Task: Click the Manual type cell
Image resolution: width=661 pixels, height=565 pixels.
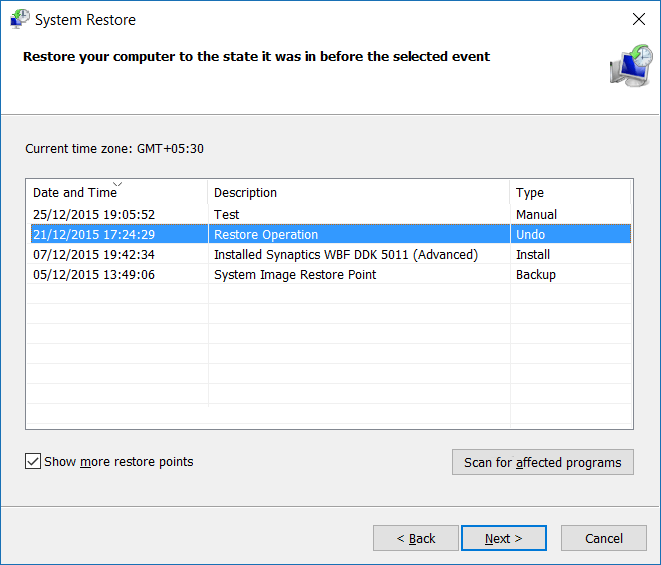Action: pos(536,214)
